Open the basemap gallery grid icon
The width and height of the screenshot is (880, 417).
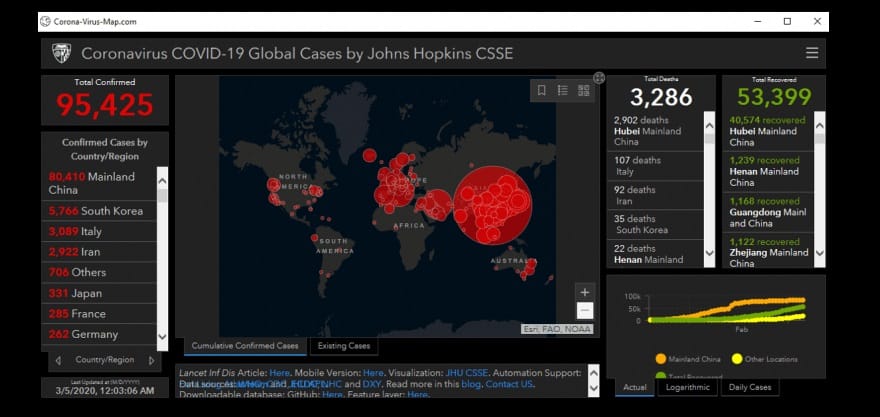(584, 90)
